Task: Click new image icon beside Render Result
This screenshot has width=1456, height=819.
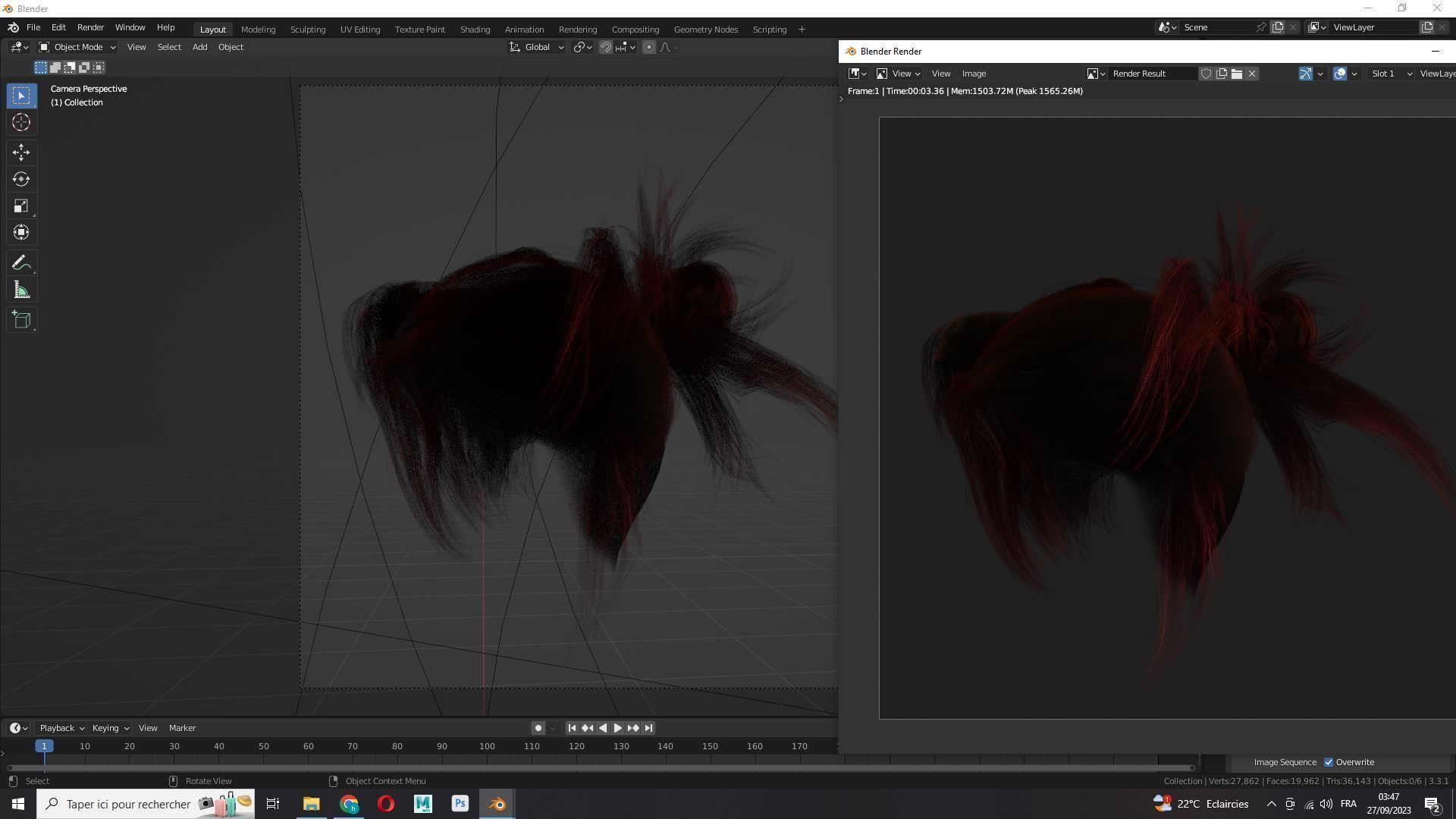Action: [x=1221, y=74]
